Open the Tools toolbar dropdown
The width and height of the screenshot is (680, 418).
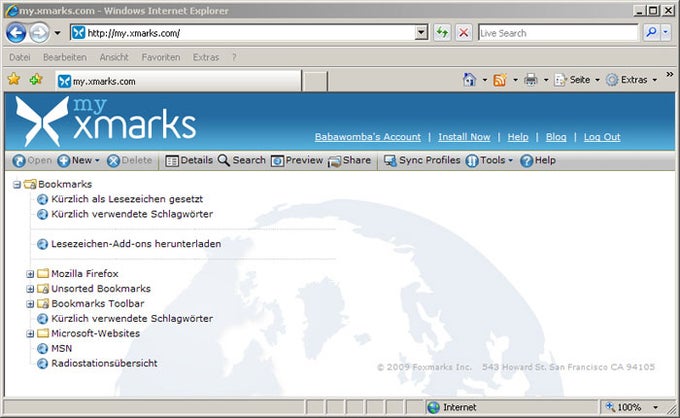[489, 160]
